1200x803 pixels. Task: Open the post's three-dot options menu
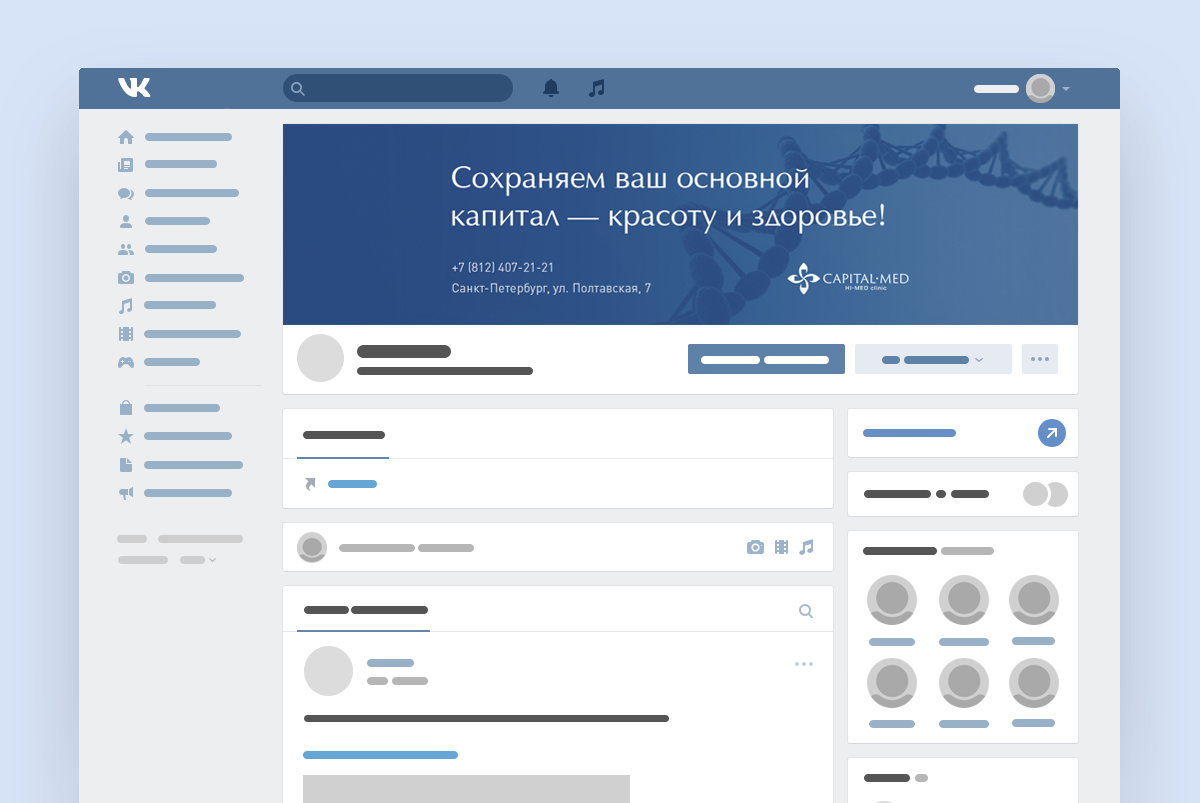click(x=804, y=663)
